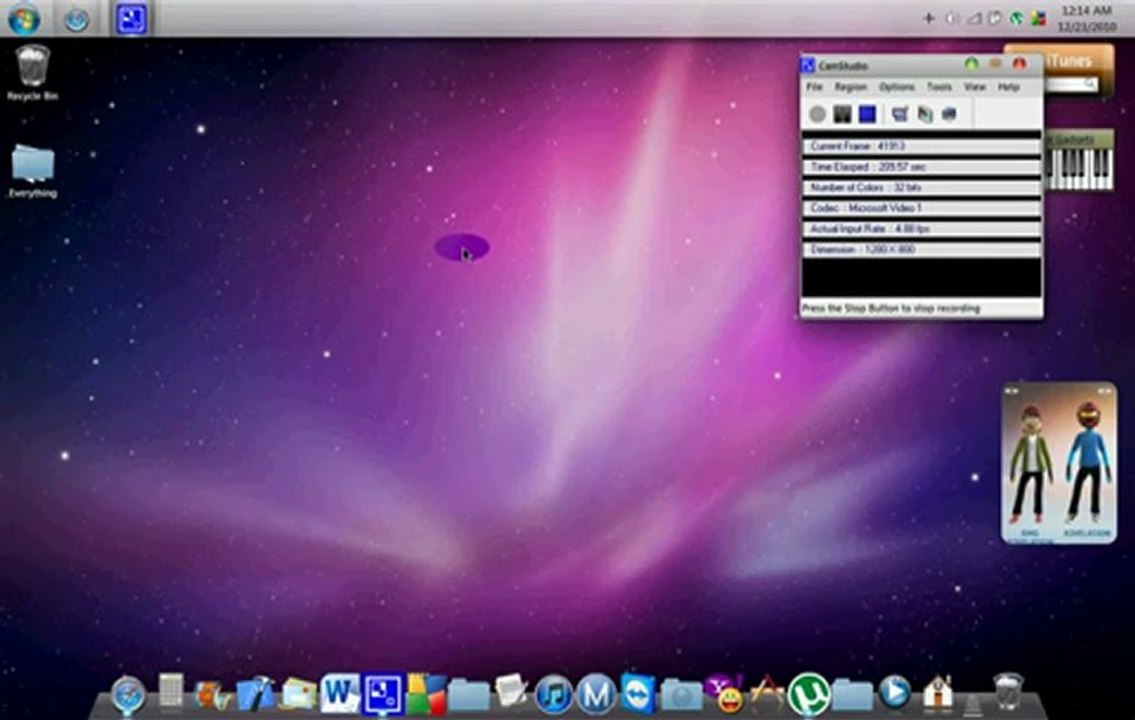Open the colorful Windows flag dock icon

coord(426,695)
